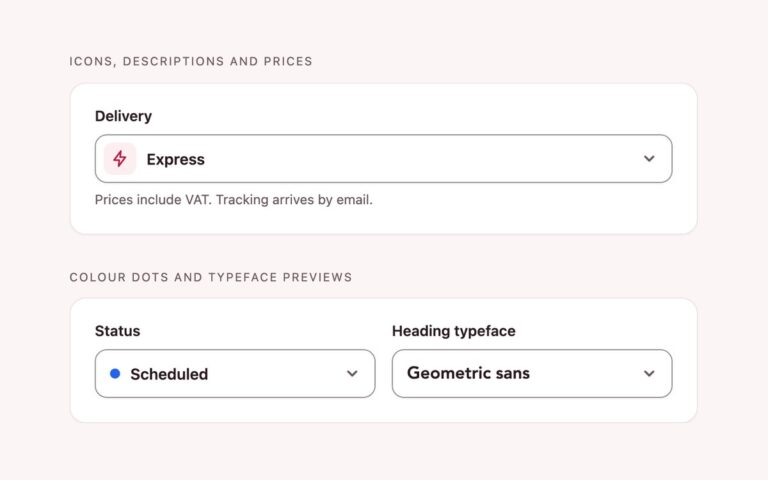Image resolution: width=768 pixels, height=480 pixels.
Task: Click the 'Tracking arrives by email' sentence
Action: coord(294,200)
